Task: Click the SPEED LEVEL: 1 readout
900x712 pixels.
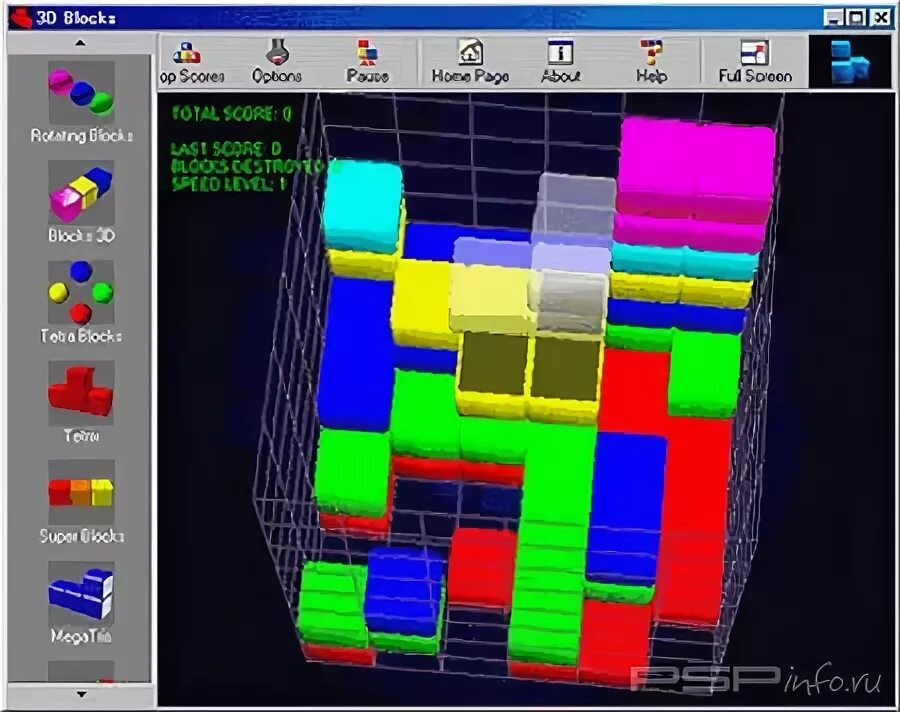Action: pos(228,184)
